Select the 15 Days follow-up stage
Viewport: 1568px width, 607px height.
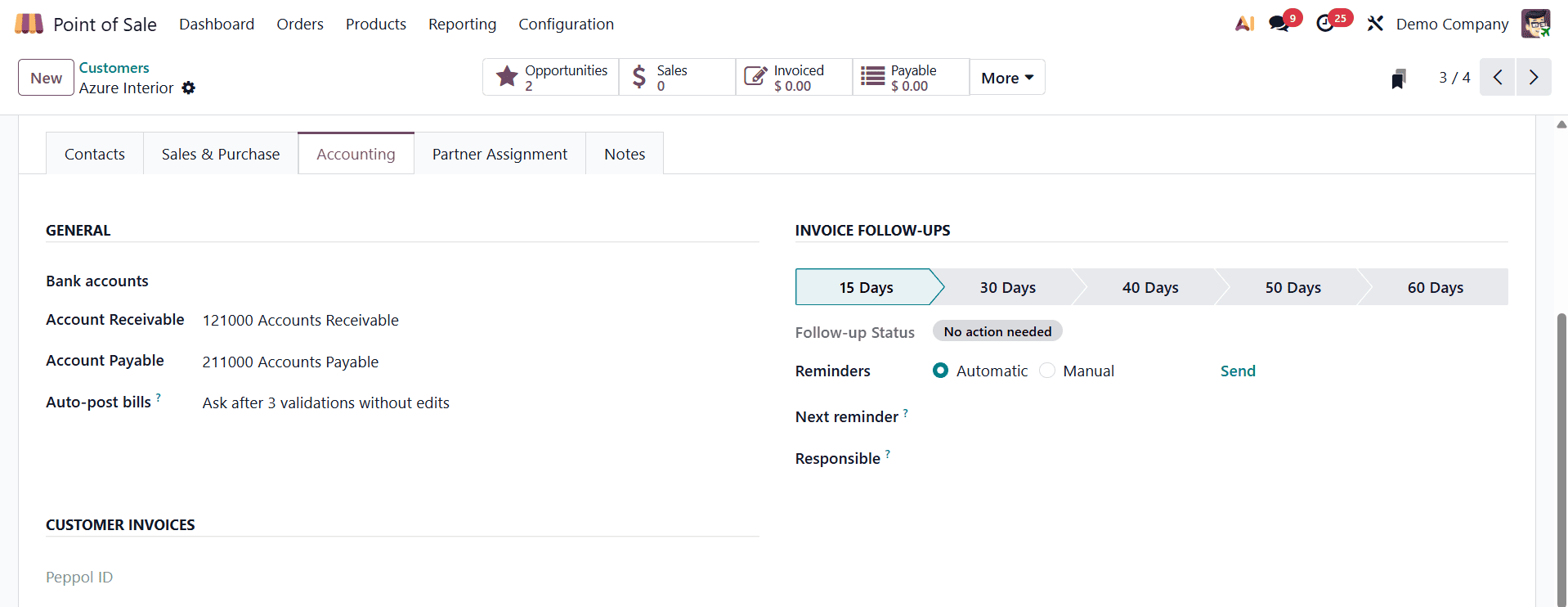click(867, 287)
